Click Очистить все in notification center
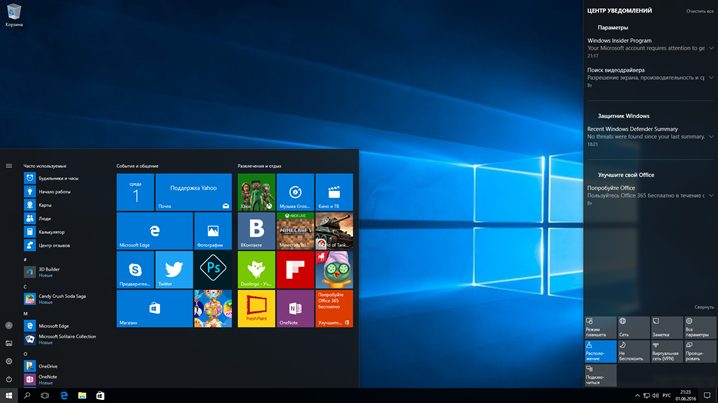Viewport: 718px width, 403px height. (700, 11)
